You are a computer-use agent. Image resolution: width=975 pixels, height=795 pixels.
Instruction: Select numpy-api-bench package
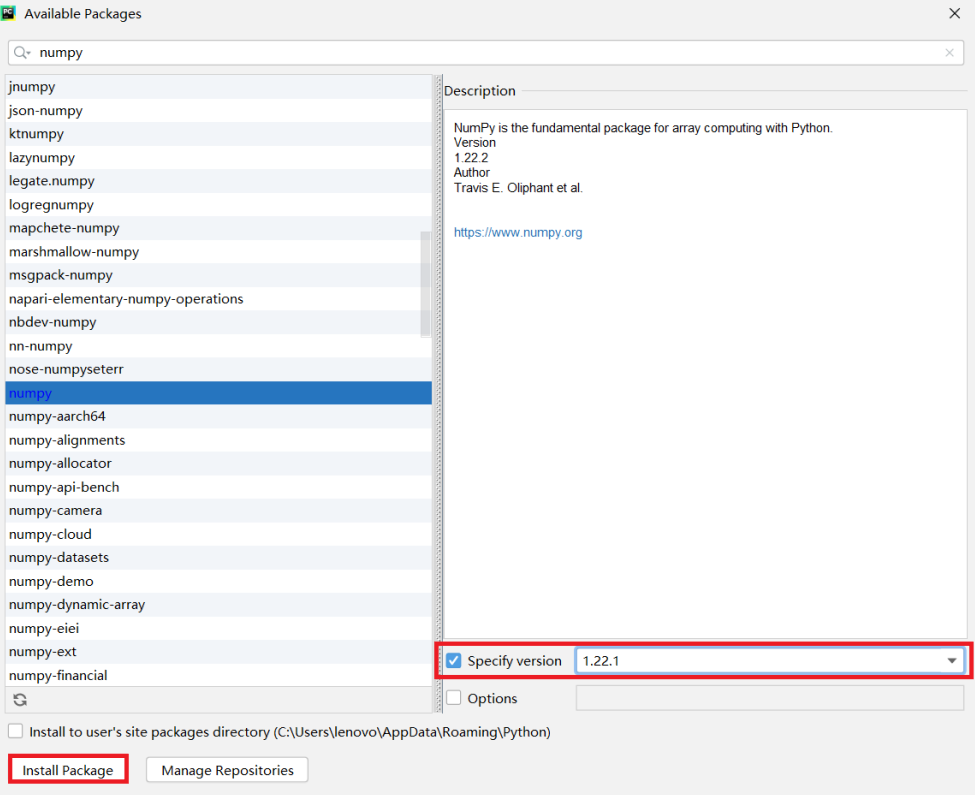coord(218,487)
